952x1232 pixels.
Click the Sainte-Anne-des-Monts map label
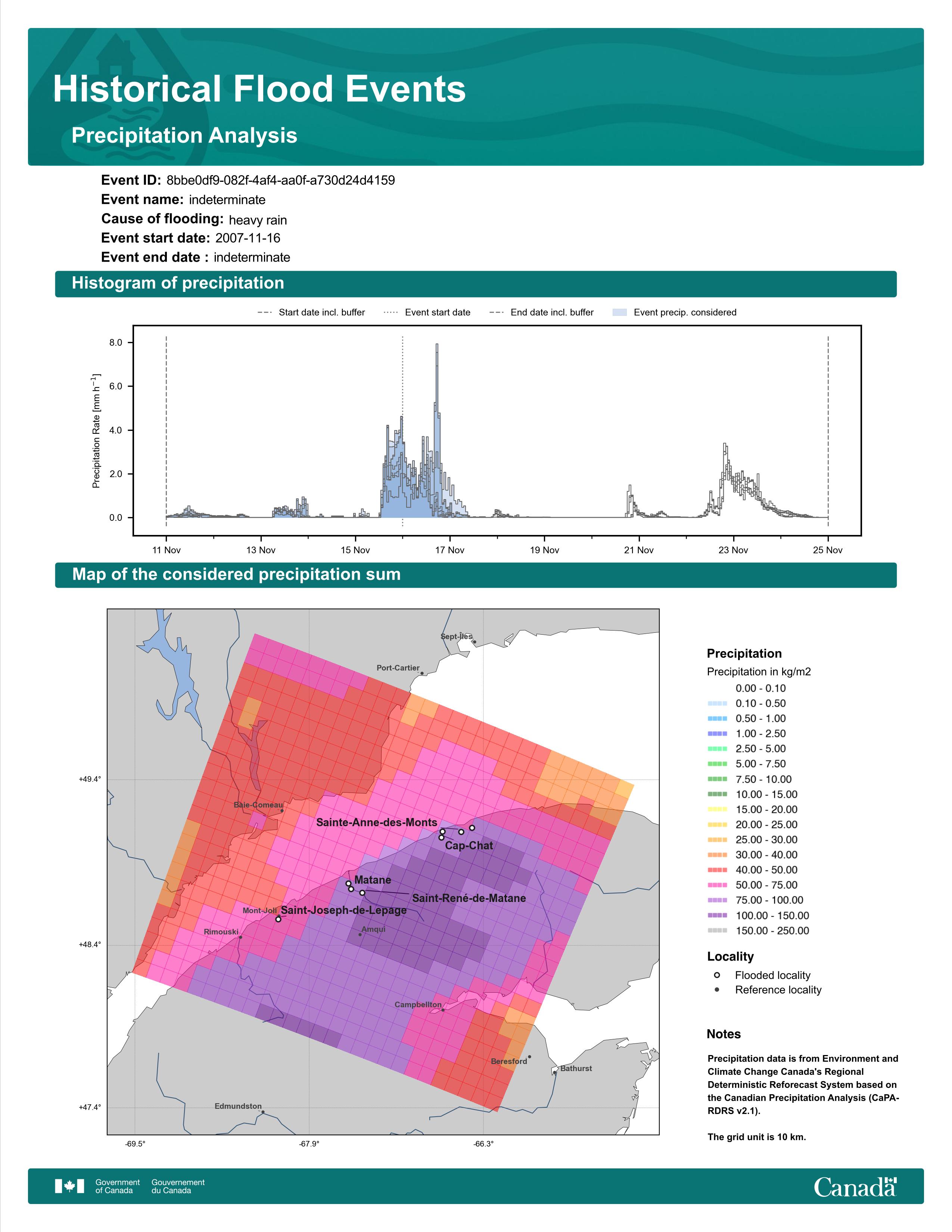click(x=377, y=822)
